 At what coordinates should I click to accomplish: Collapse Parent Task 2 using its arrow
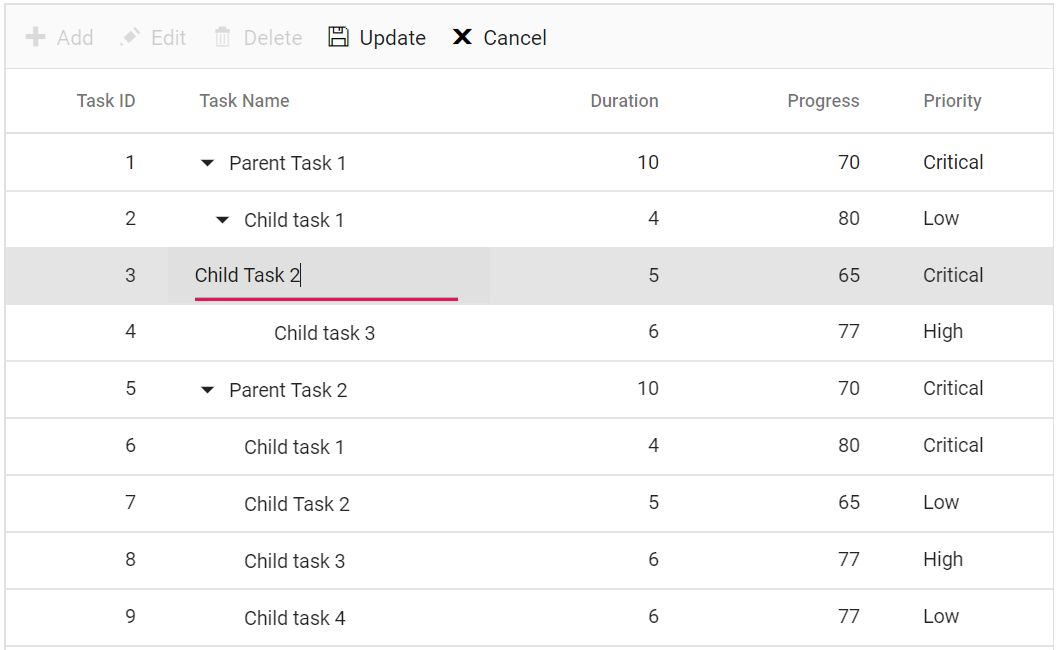[207, 390]
